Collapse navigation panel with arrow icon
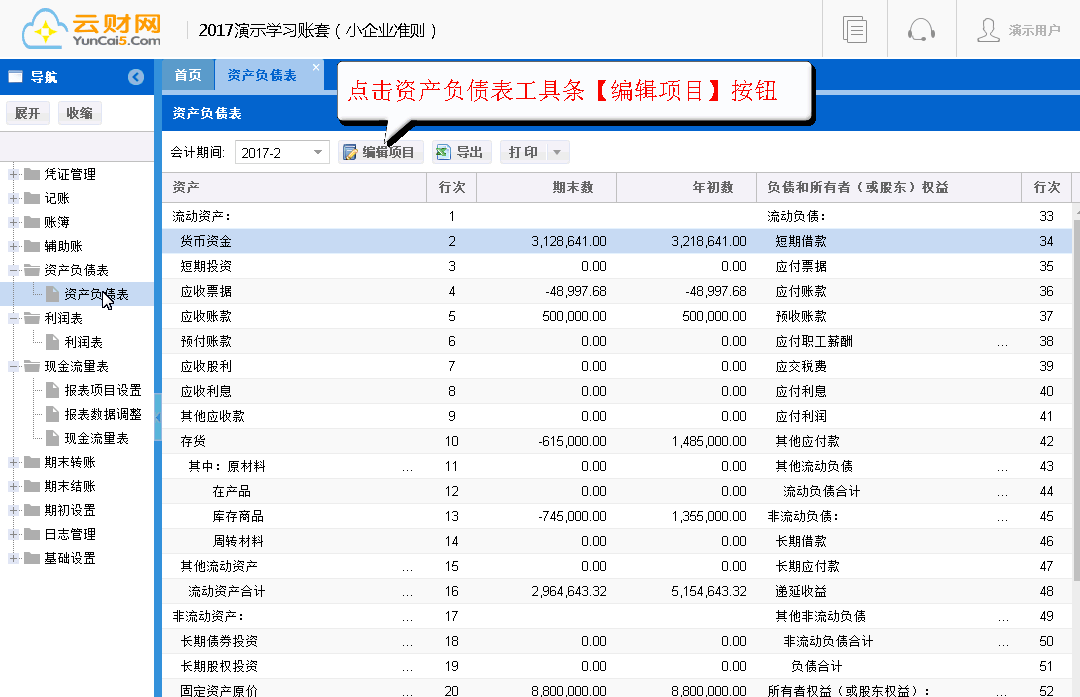 [x=136, y=77]
